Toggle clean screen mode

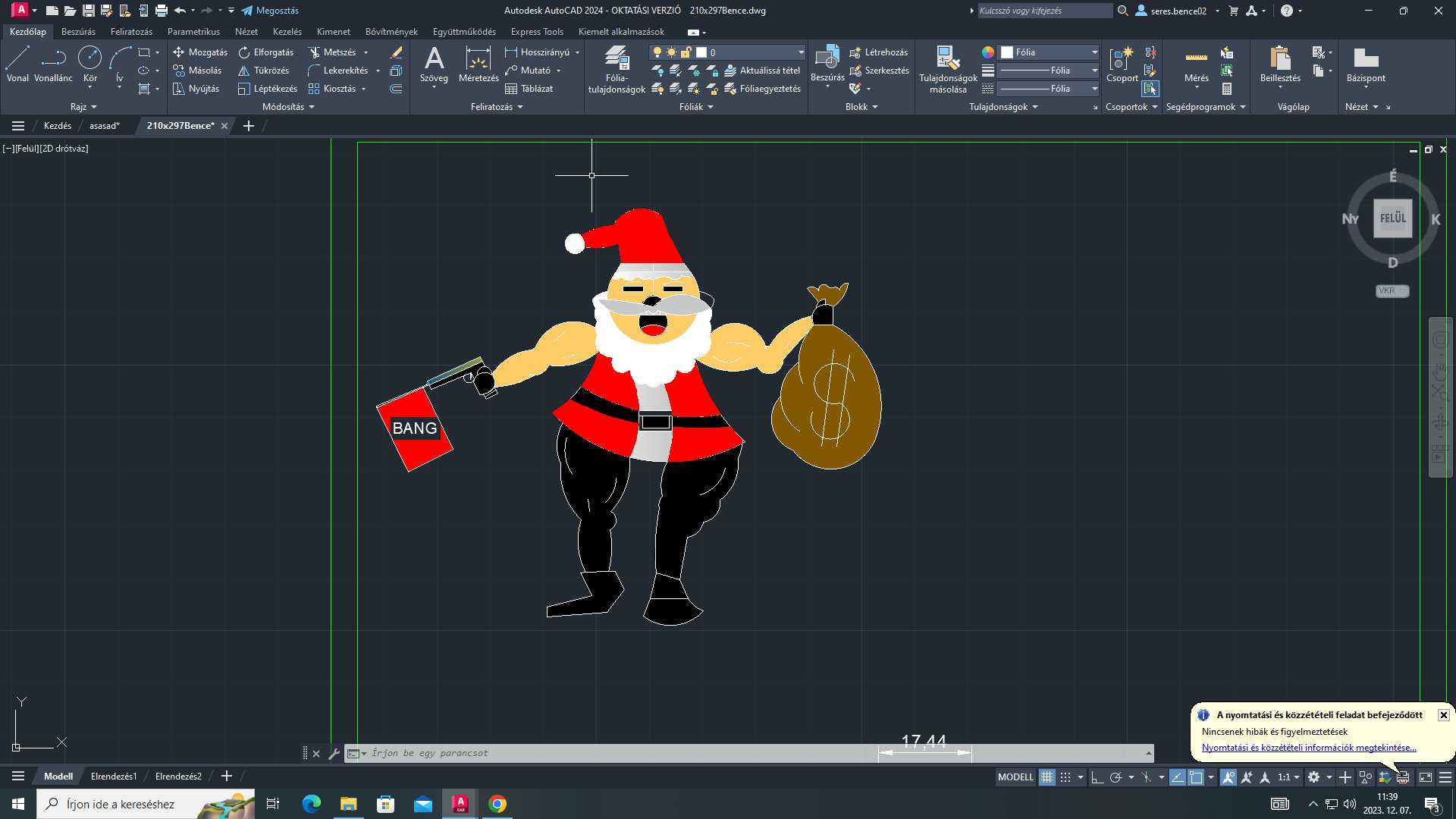(x=1426, y=777)
